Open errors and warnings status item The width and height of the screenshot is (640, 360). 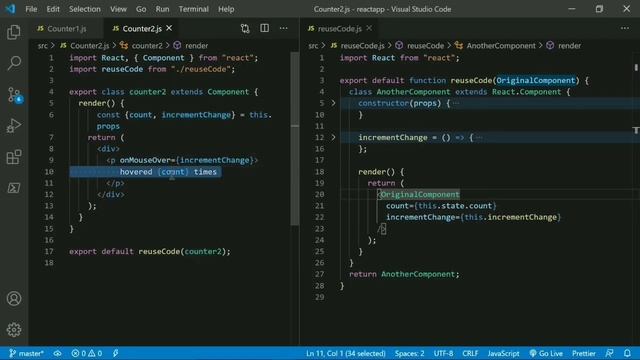tap(87, 353)
